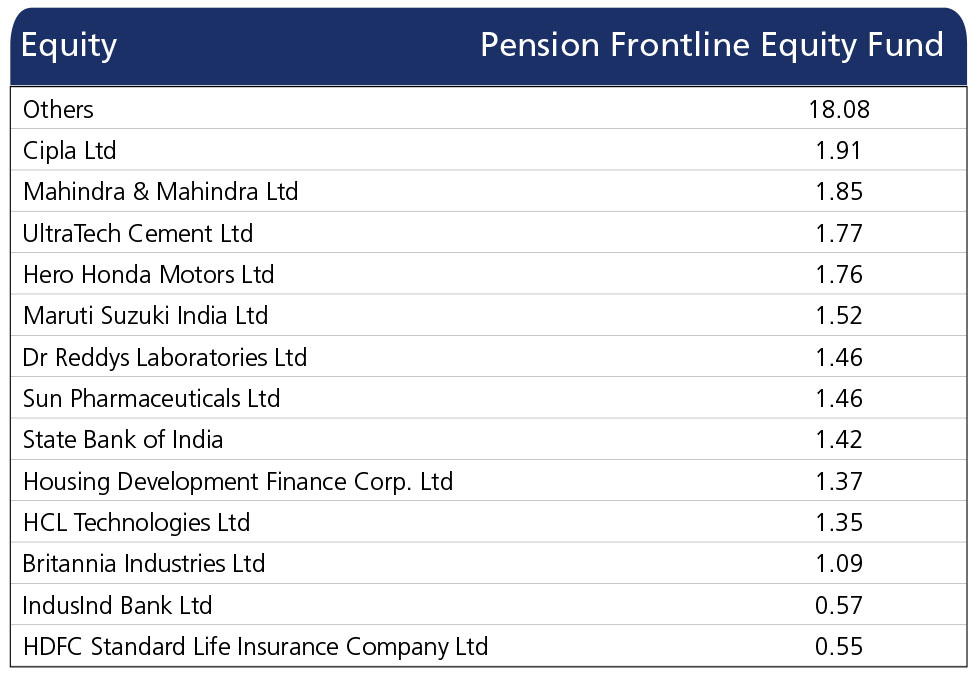Click the UltraTech Cement Ltd row
975x680 pixels.
click(x=489, y=232)
